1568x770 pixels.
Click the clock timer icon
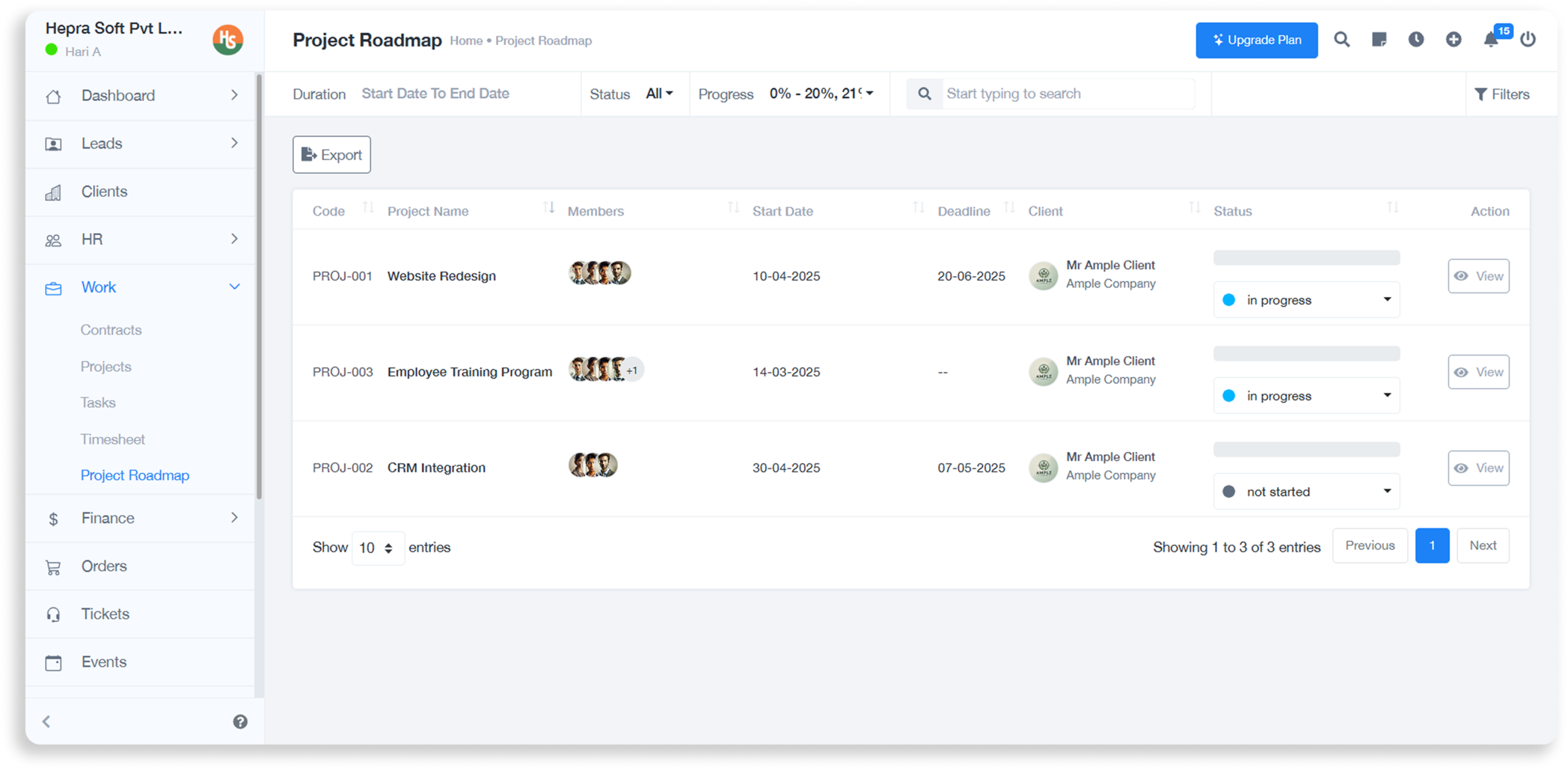point(1415,40)
